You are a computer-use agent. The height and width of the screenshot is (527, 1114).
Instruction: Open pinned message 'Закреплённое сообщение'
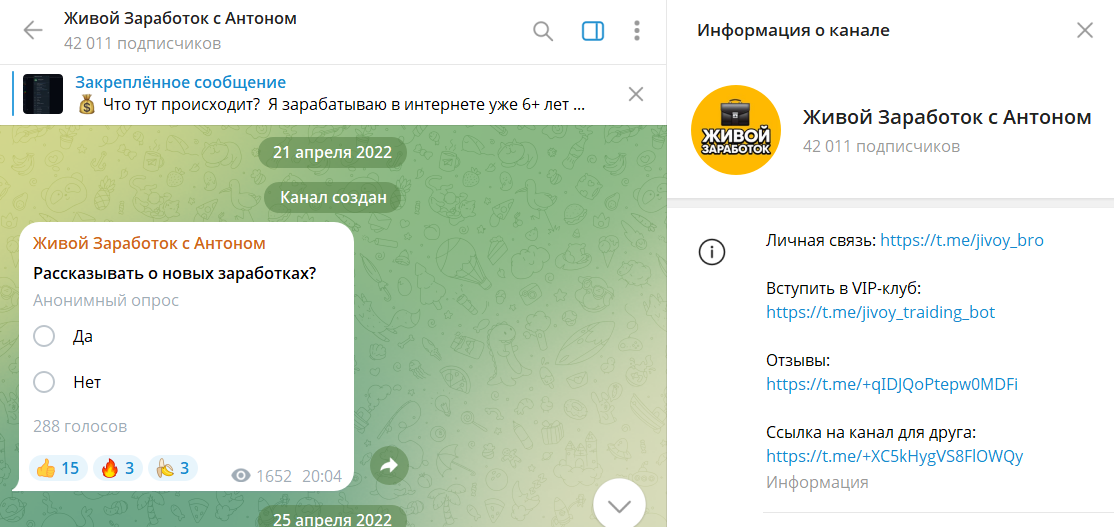click(180, 82)
